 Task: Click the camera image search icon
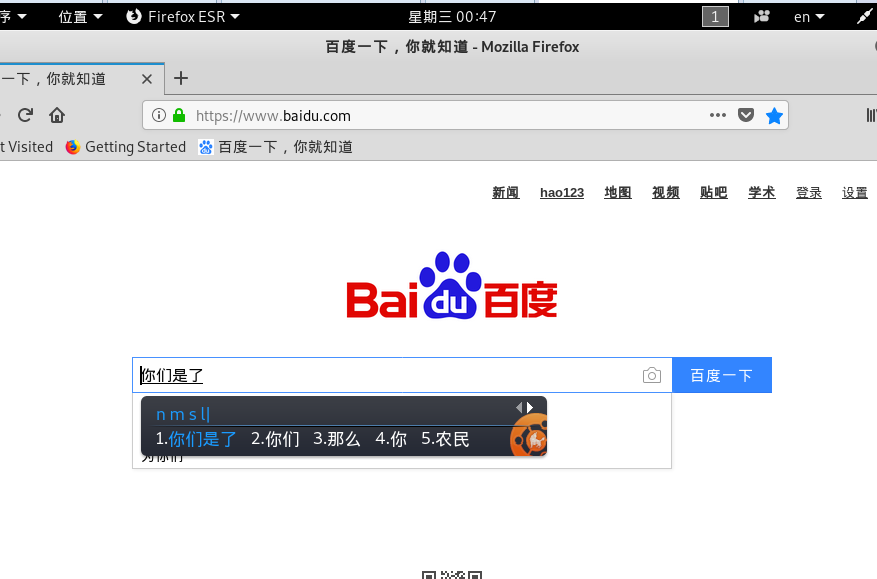652,375
